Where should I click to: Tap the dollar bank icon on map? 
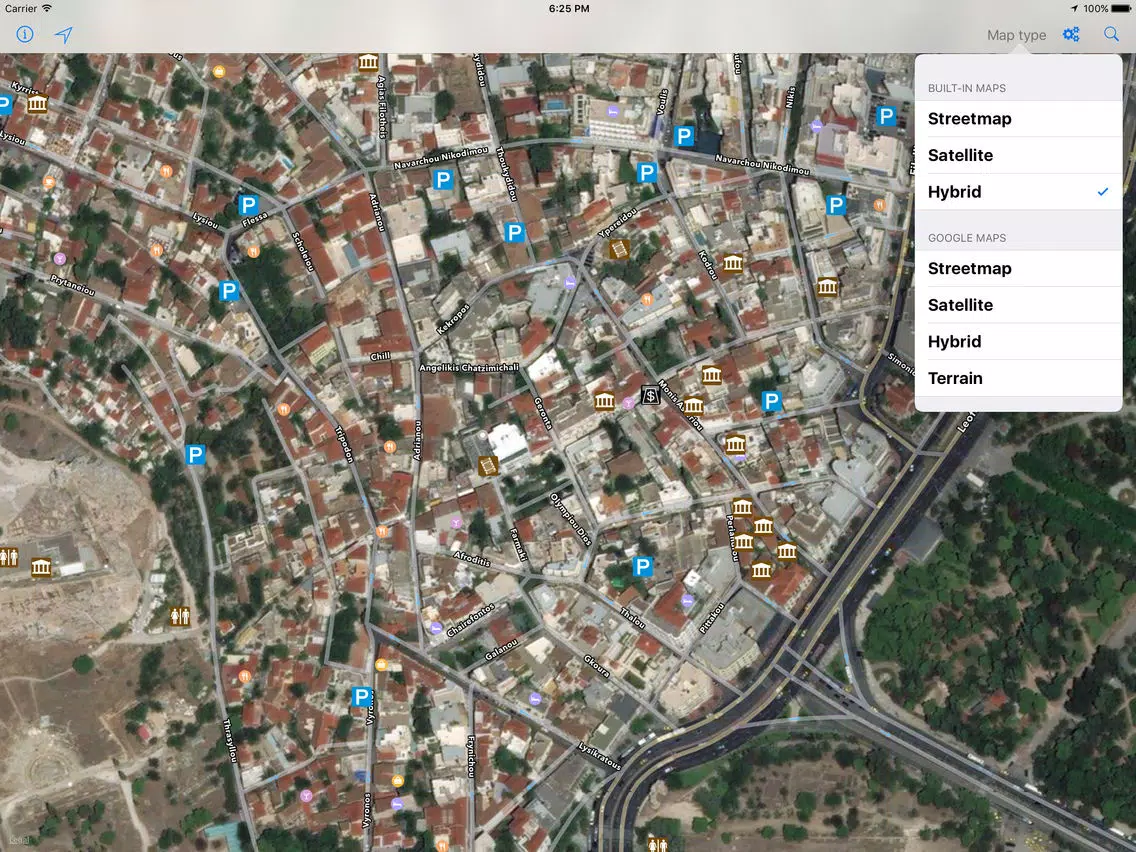[651, 395]
